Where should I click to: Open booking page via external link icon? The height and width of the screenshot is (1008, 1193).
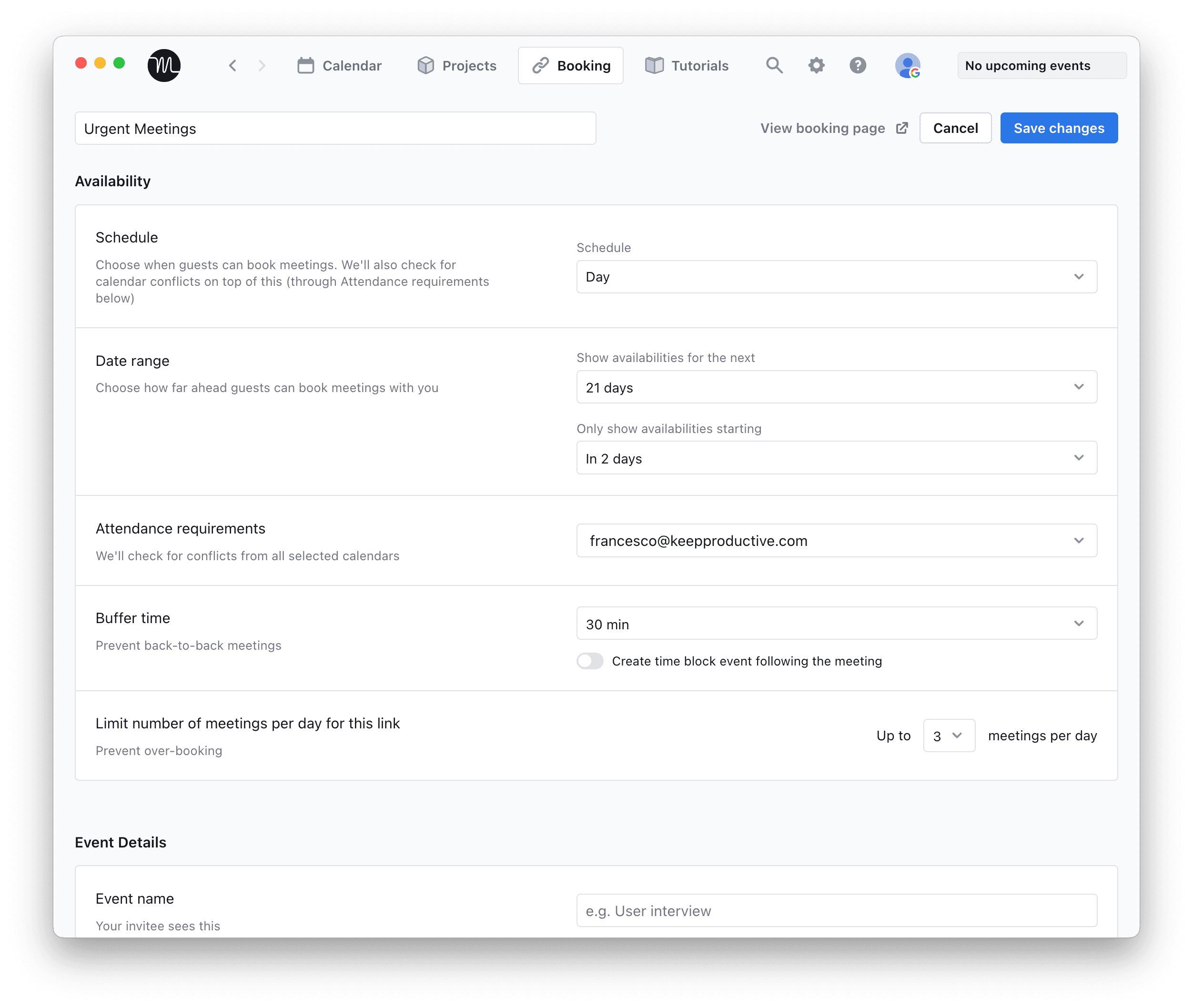[x=902, y=128]
